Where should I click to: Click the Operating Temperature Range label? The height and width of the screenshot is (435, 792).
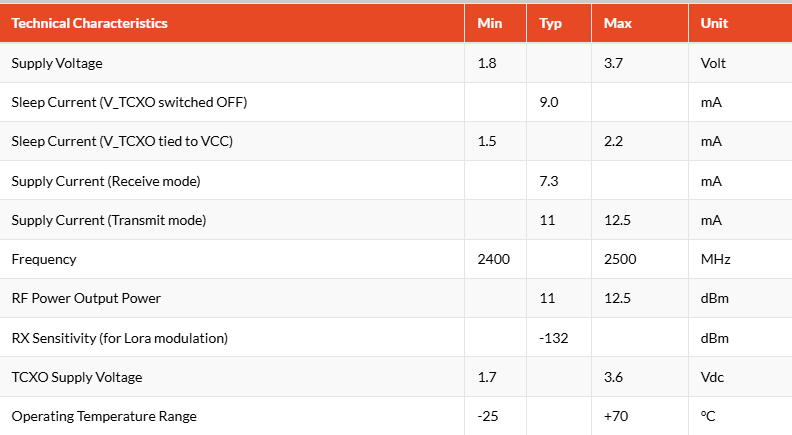click(104, 416)
